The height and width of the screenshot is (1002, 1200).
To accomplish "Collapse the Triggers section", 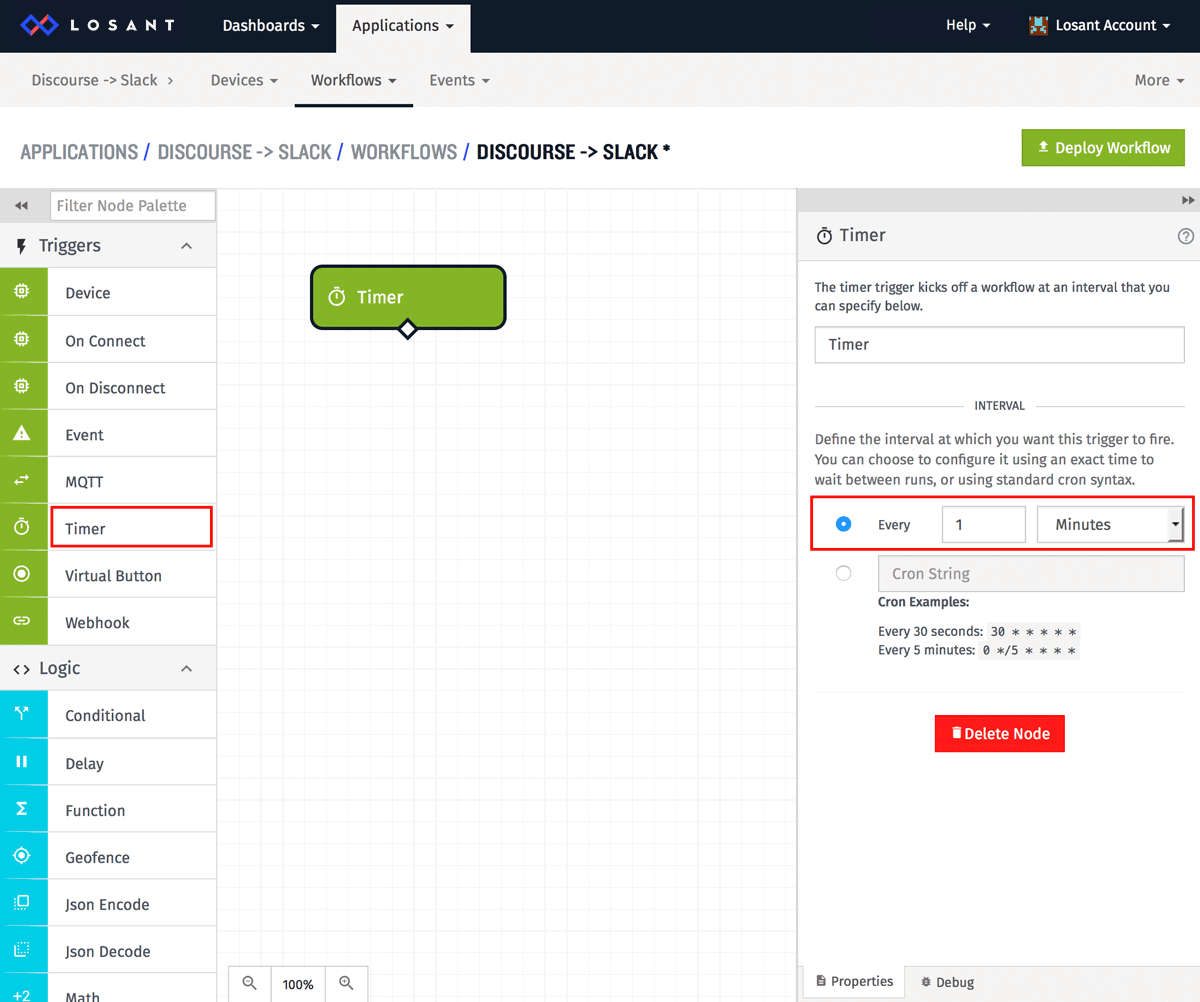I will pos(186,245).
